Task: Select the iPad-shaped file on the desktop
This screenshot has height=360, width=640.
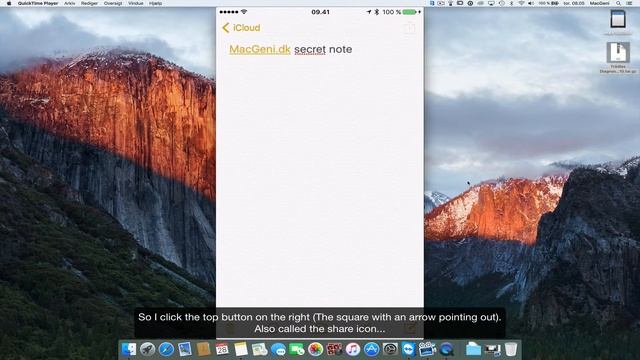Action: coord(618,20)
